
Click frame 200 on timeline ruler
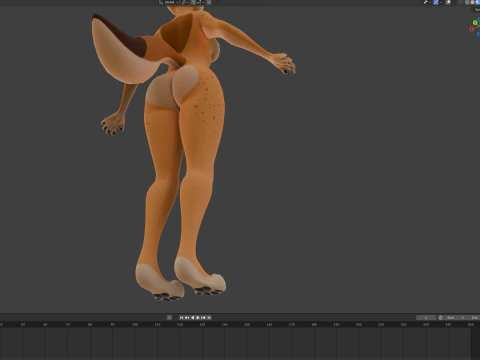point(359,324)
